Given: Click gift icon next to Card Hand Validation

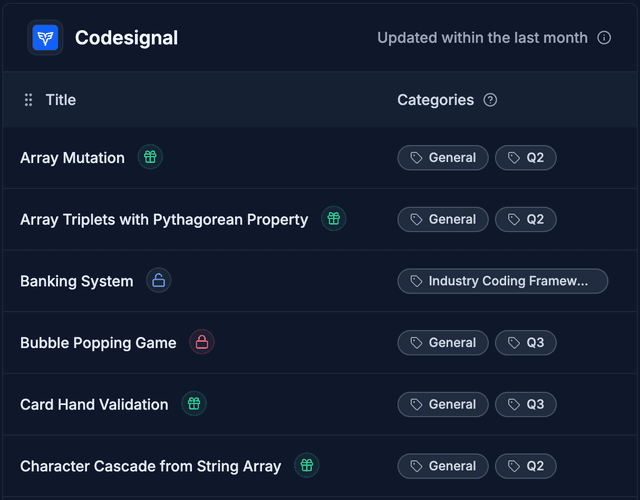Looking at the screenshot, I should [193, 404].
